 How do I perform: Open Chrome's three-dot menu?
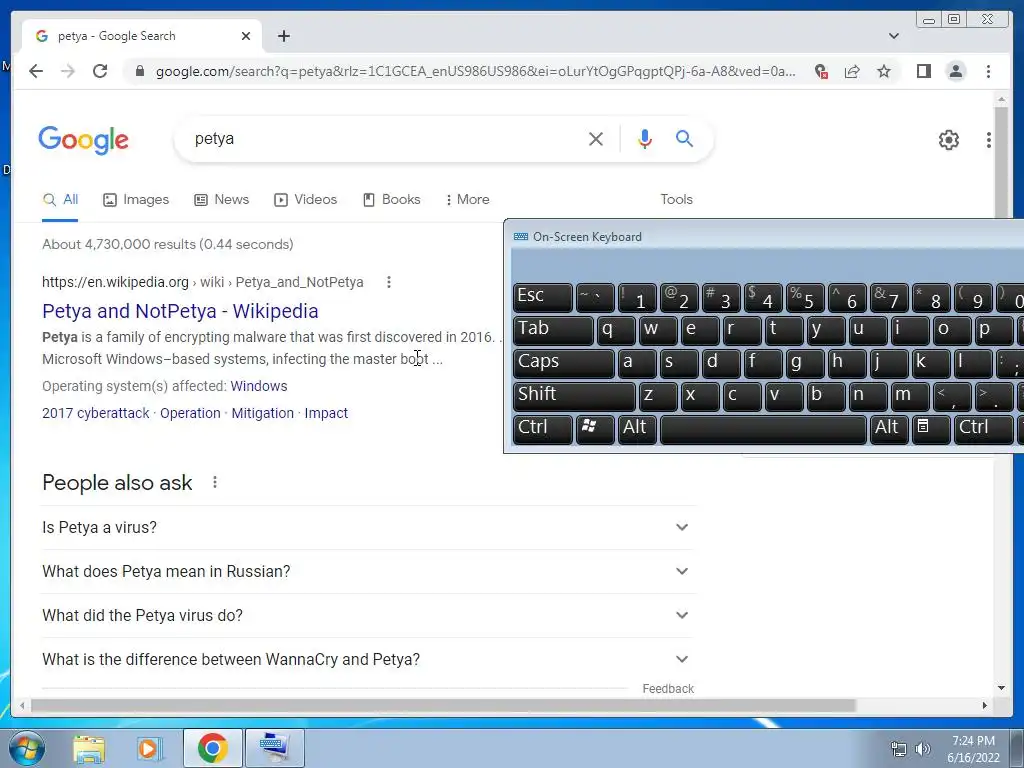pyautogui.click(x=988, y=71)
